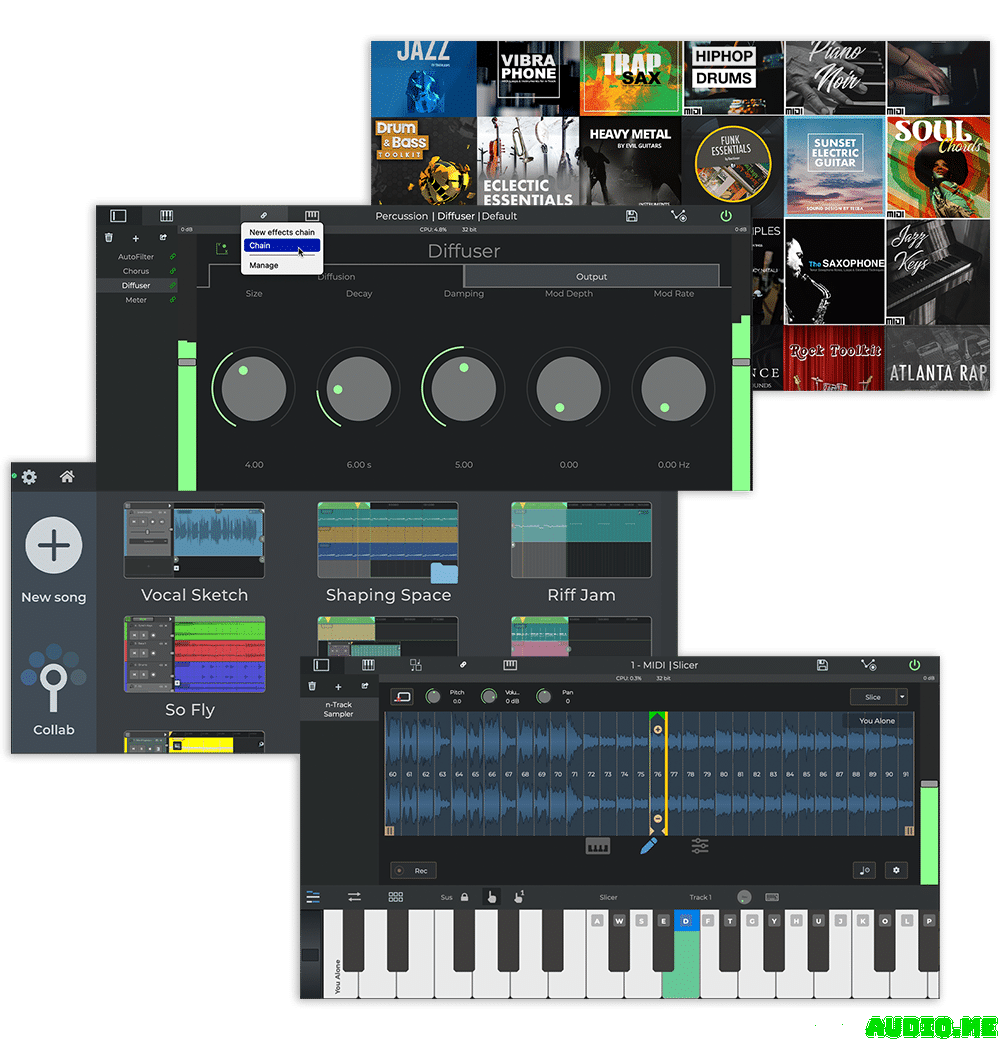Open the Vocal Sketch song thumbnail

pos(194,539)
